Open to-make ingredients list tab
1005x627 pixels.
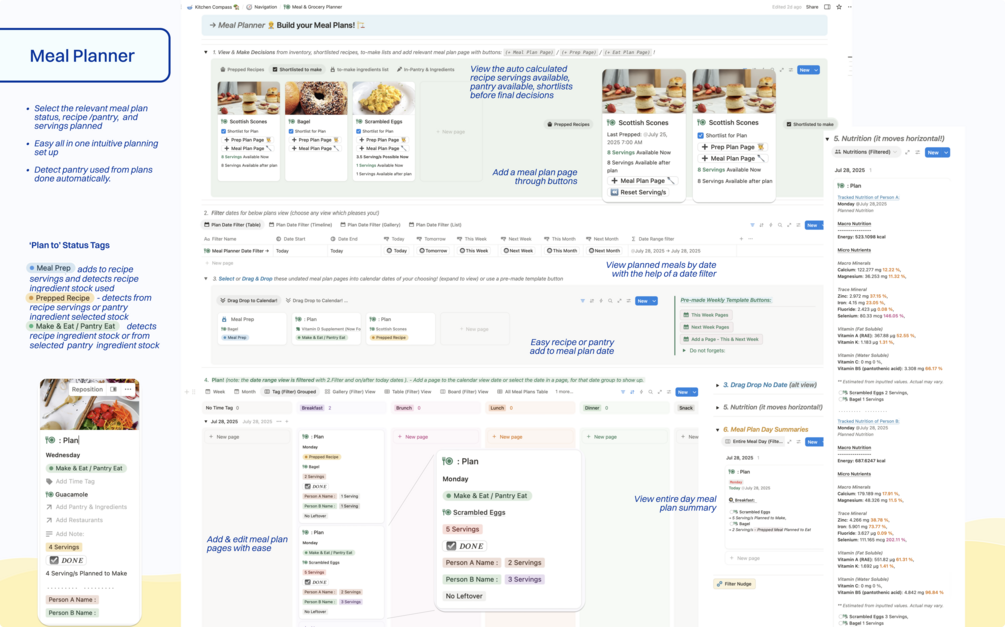[360, 69]
